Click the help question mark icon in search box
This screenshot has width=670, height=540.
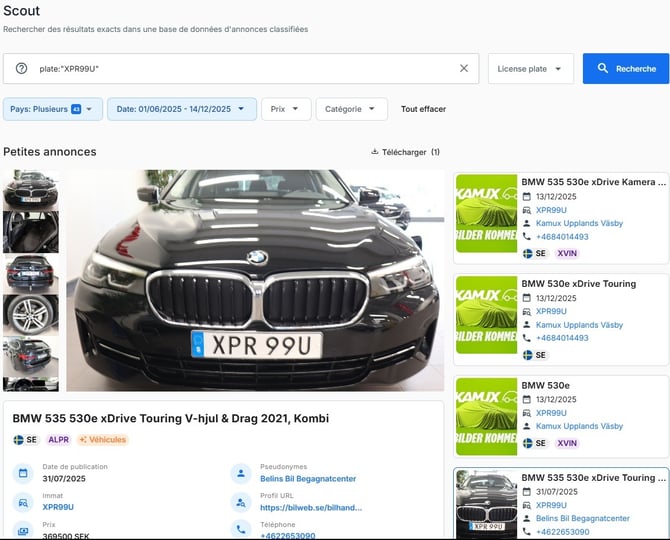click(x=21, y=68)
